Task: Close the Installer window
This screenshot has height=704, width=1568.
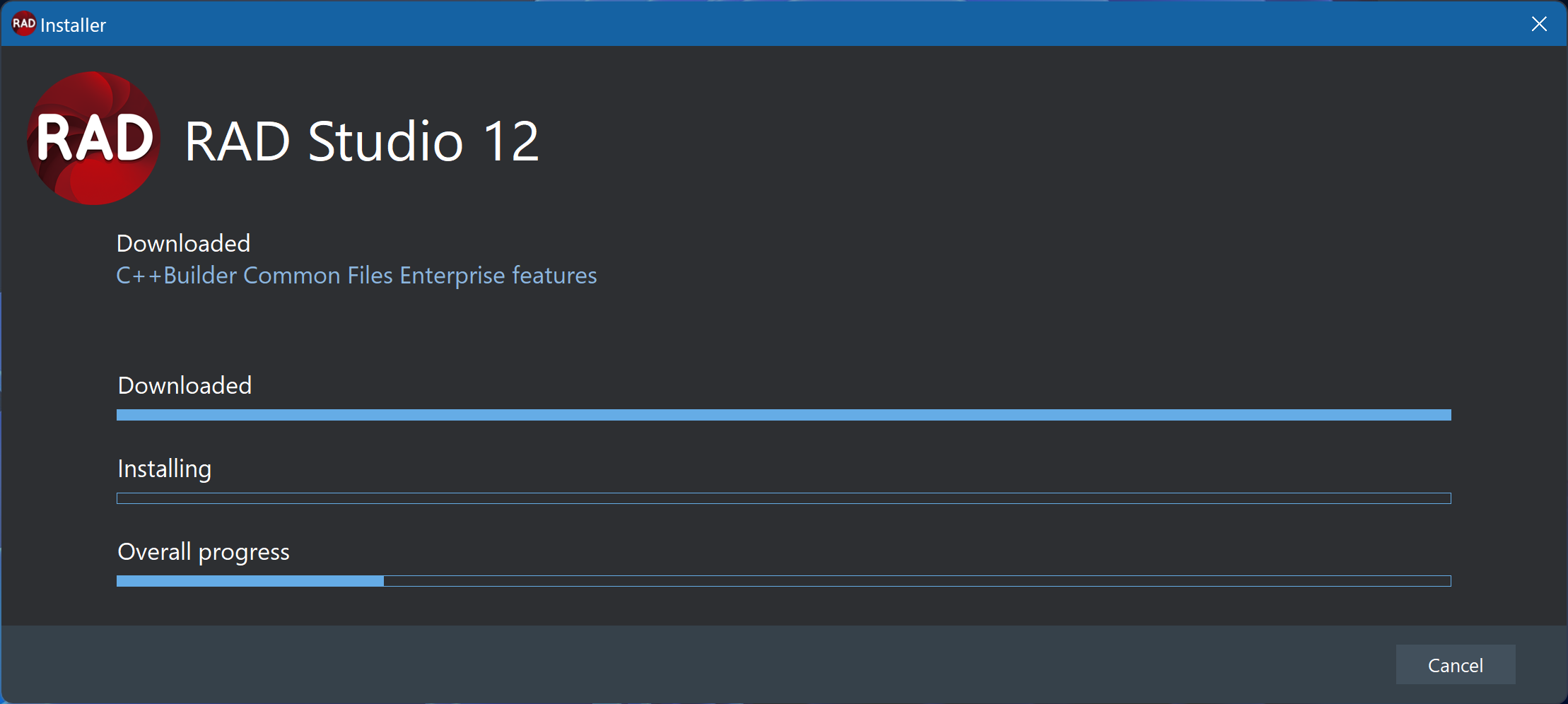Action: 1539,24
